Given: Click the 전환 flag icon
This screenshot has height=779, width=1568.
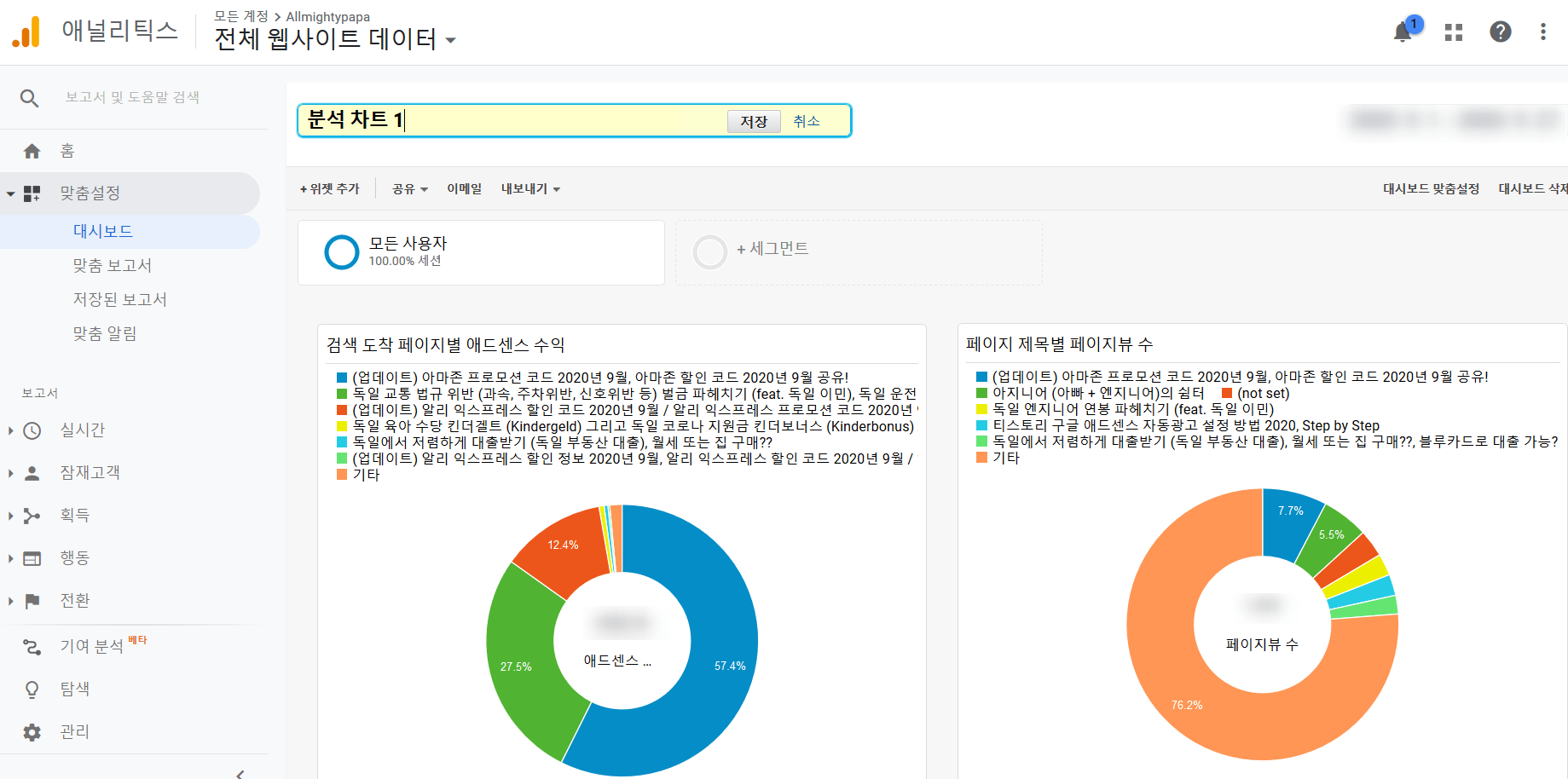Looking at the screenshot, I should point(32,601).
